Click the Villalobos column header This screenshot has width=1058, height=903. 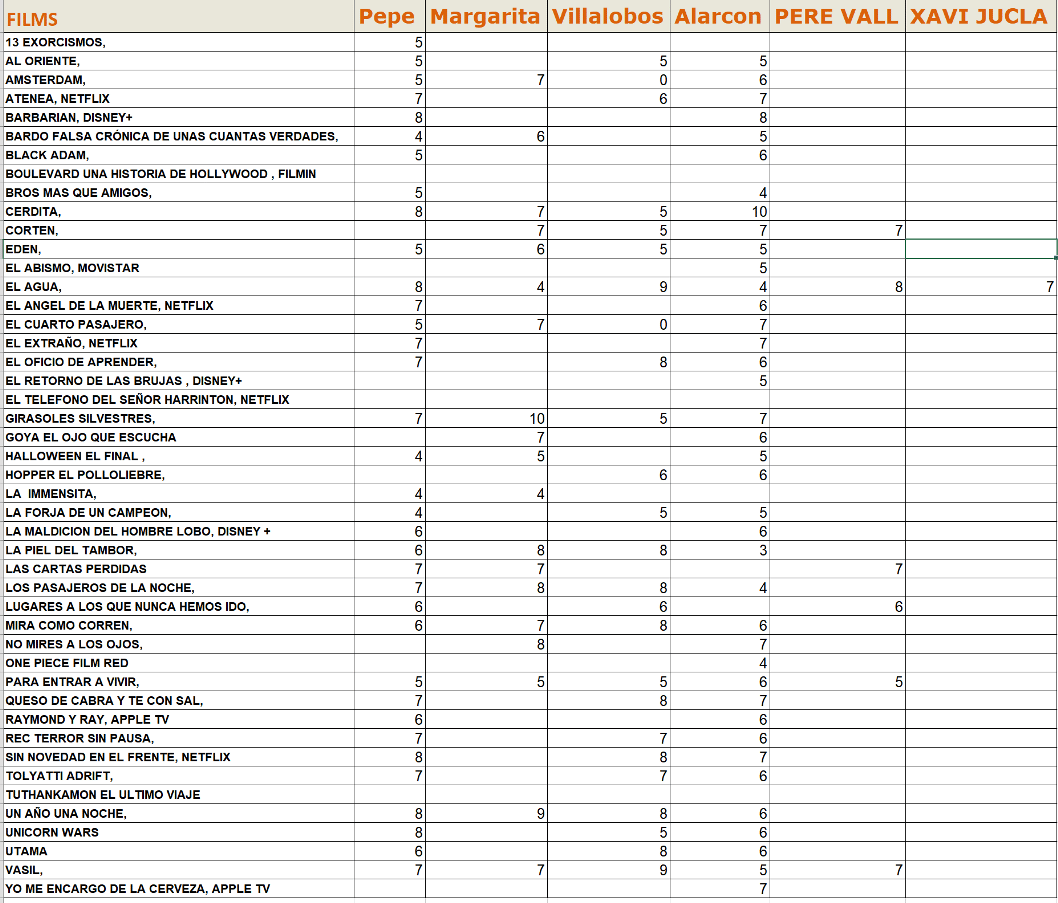pyautogui.click(x=609, y=17)
